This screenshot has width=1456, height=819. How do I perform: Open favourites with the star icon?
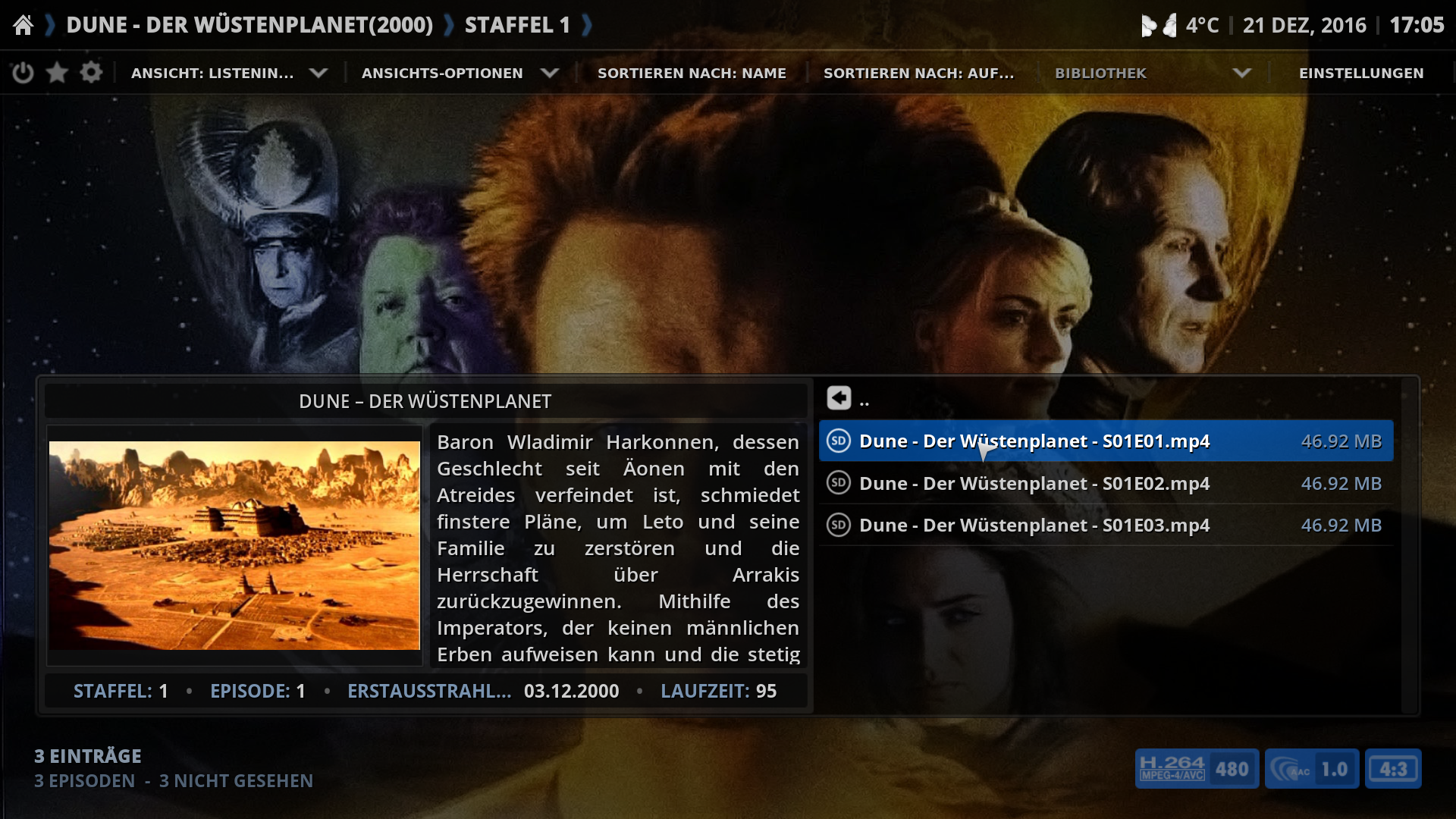point(57,73)
